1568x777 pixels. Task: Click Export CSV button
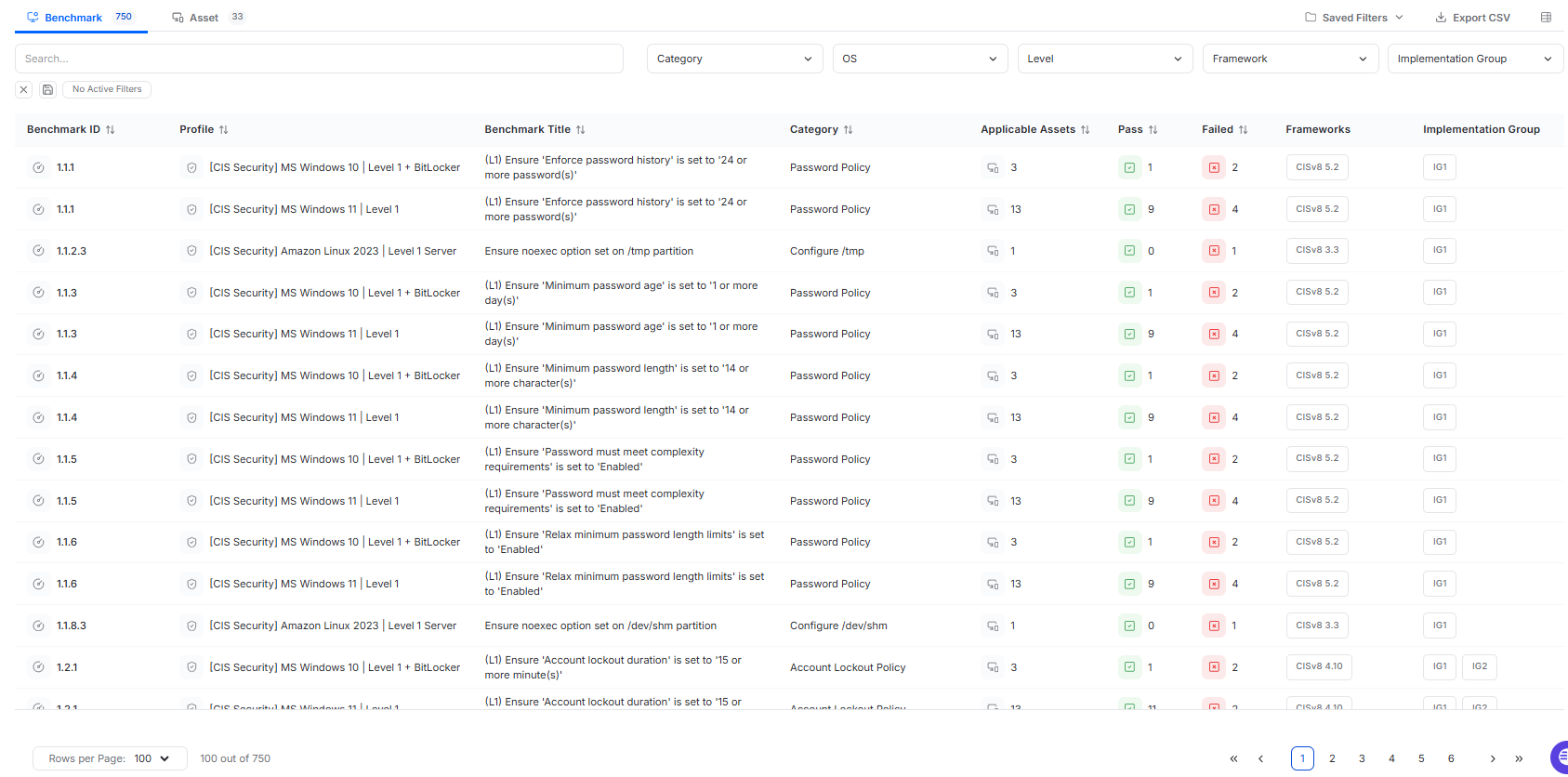(1473, 18)
